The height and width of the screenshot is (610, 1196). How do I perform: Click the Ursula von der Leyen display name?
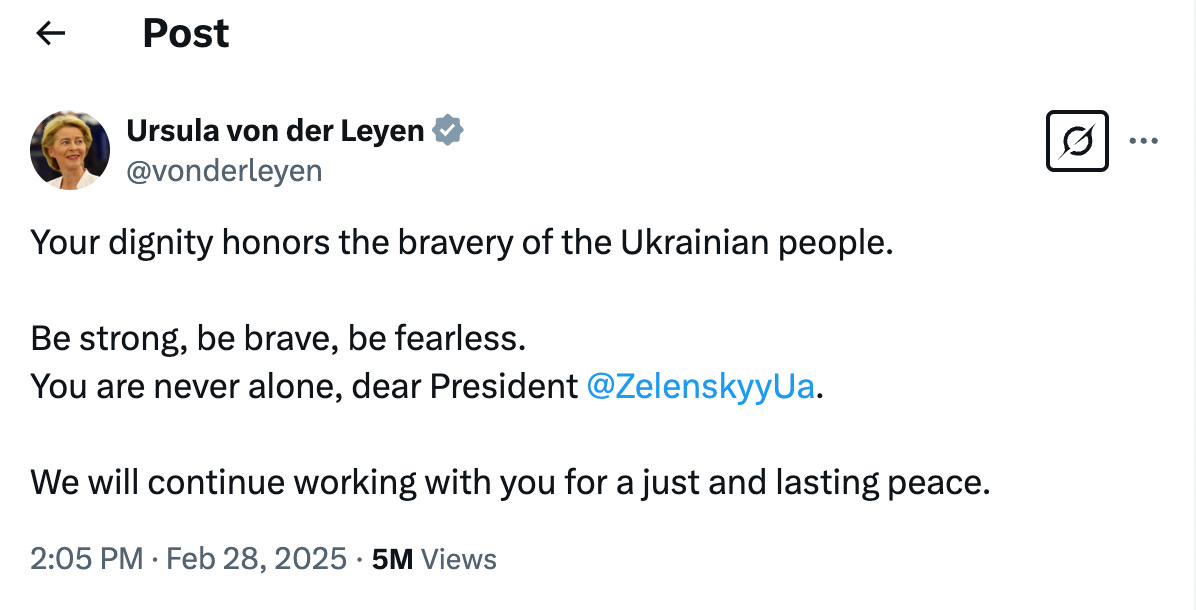275,130
